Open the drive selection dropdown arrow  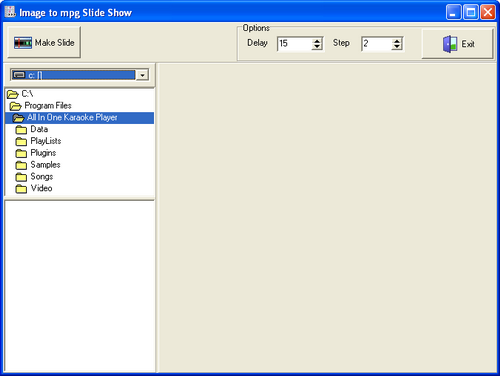click(142, 75)
